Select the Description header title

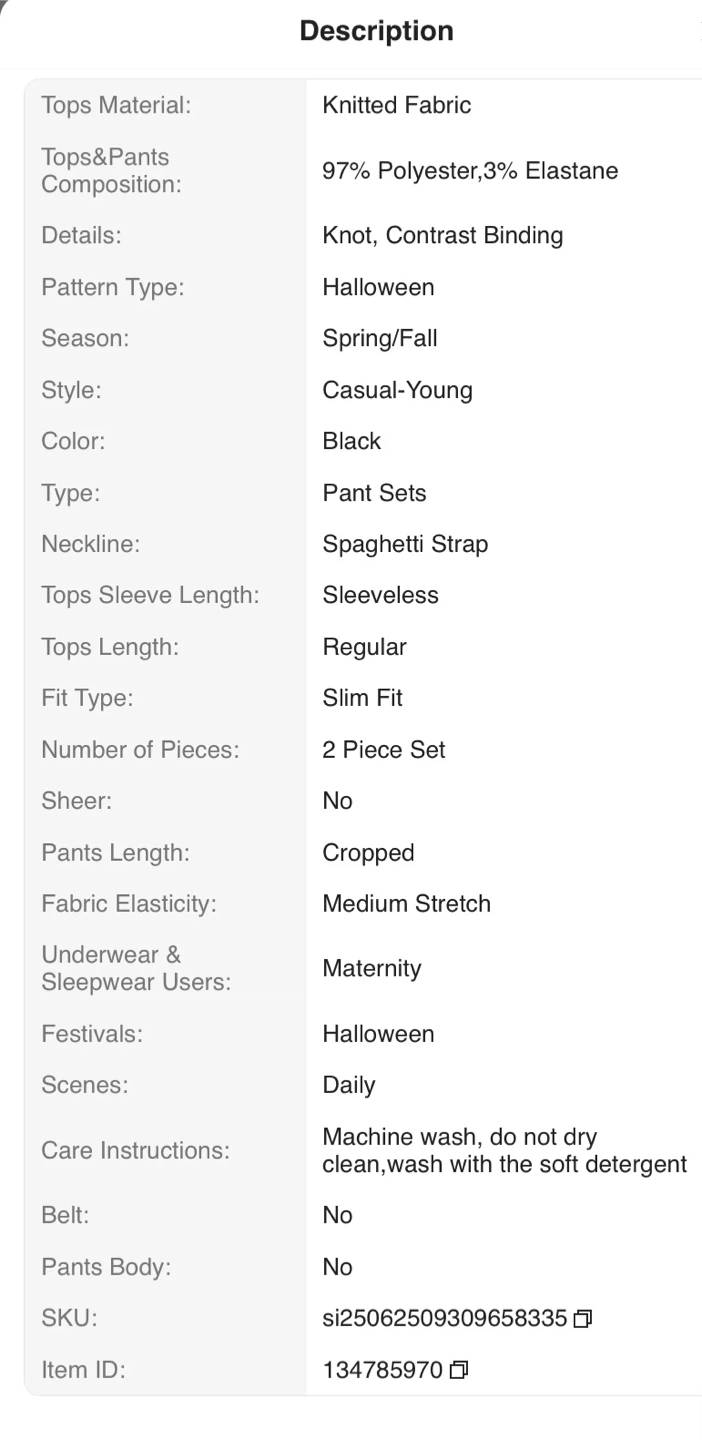pyautogui.click(x=377, y=31)
